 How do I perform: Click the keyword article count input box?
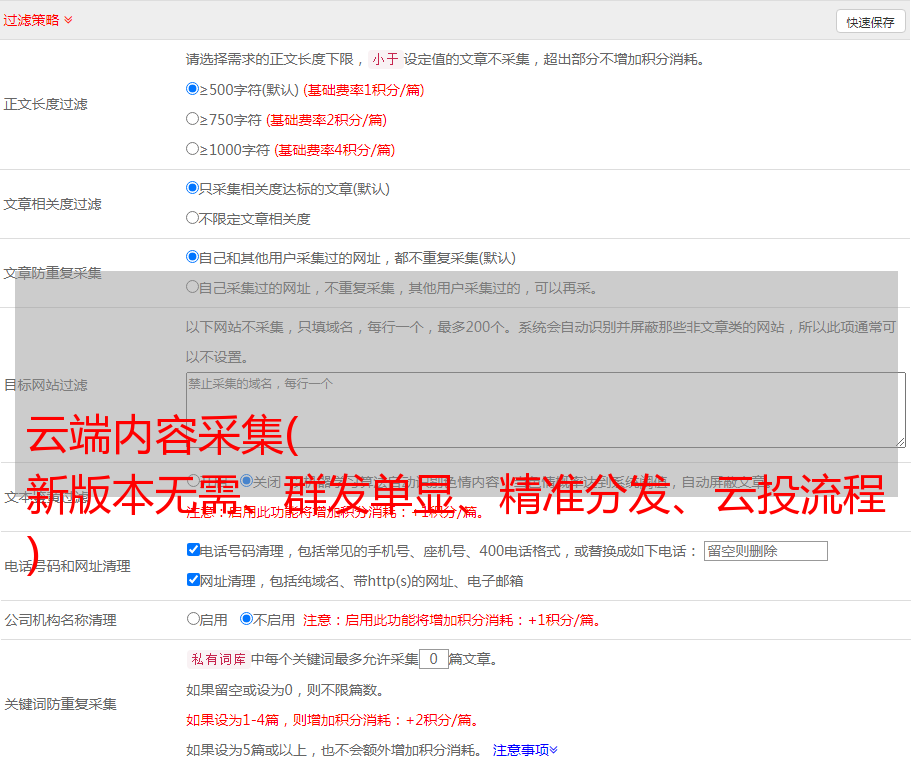tap(433, 659)
